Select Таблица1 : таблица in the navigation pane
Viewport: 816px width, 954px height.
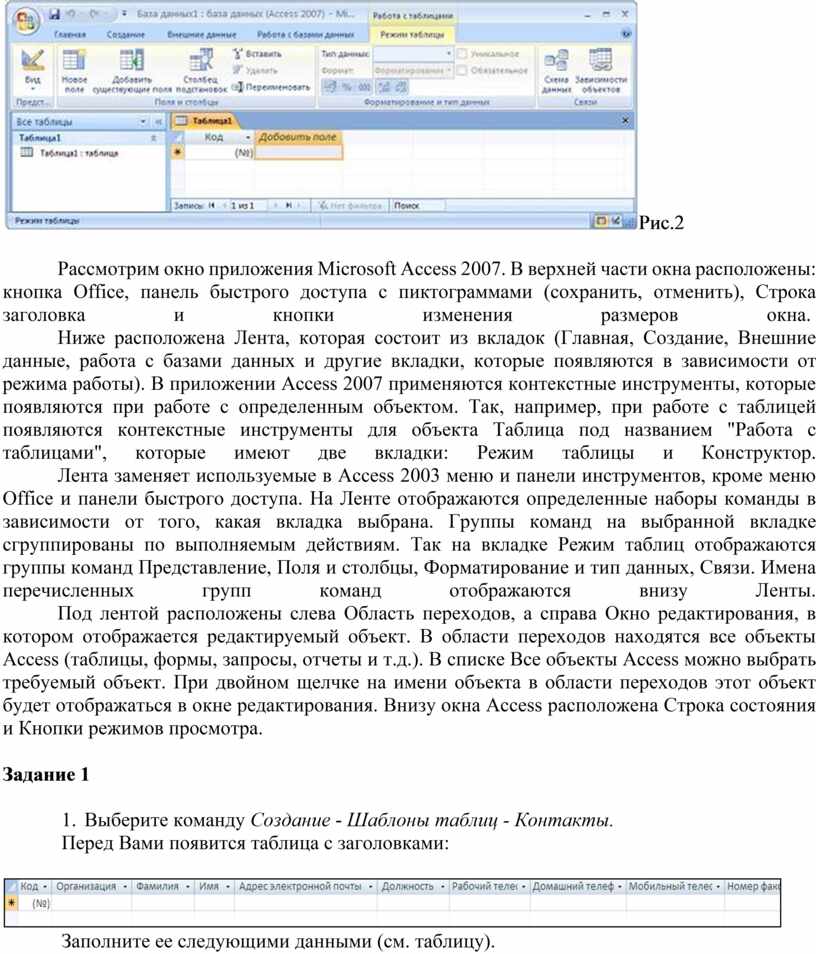tap(70, 153)
